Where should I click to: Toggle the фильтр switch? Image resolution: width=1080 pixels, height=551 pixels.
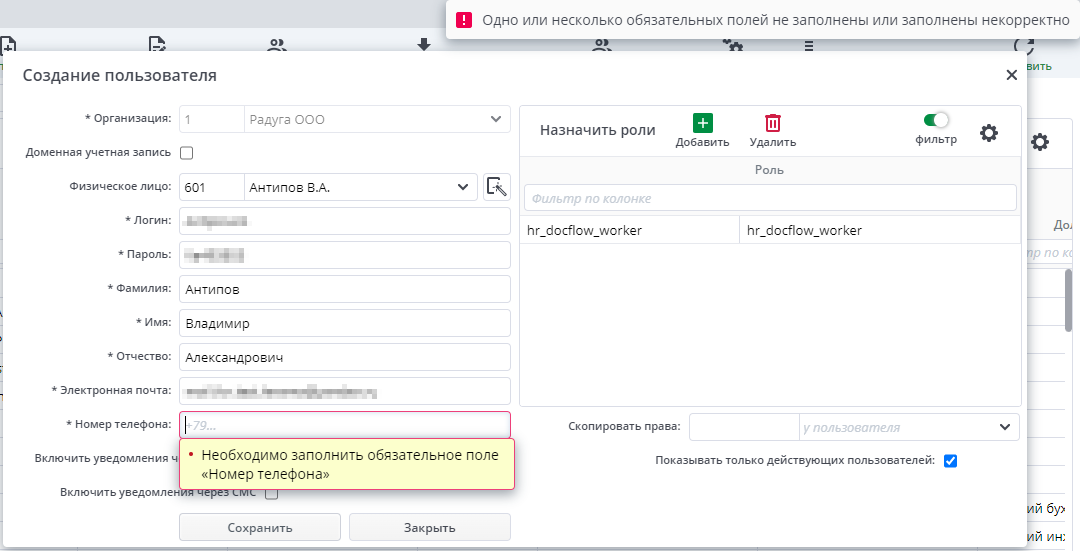[936, 120]
